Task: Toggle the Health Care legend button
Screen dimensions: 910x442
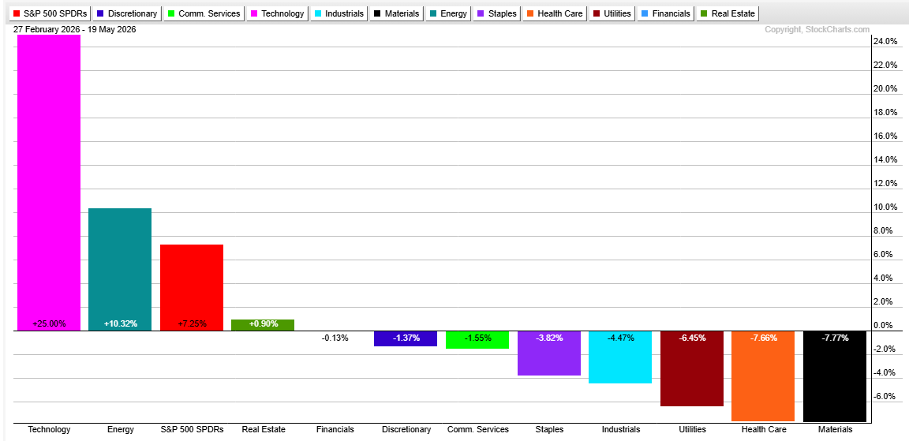Action: coord(555,13)
